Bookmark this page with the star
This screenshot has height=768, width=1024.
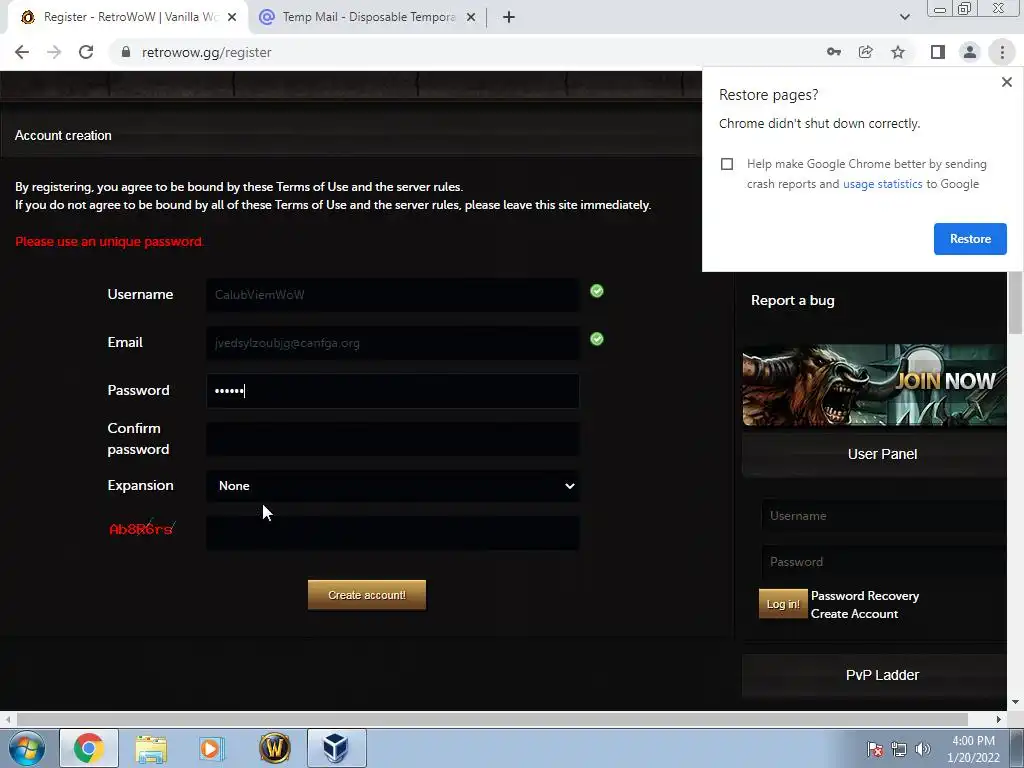coord(898,52)
